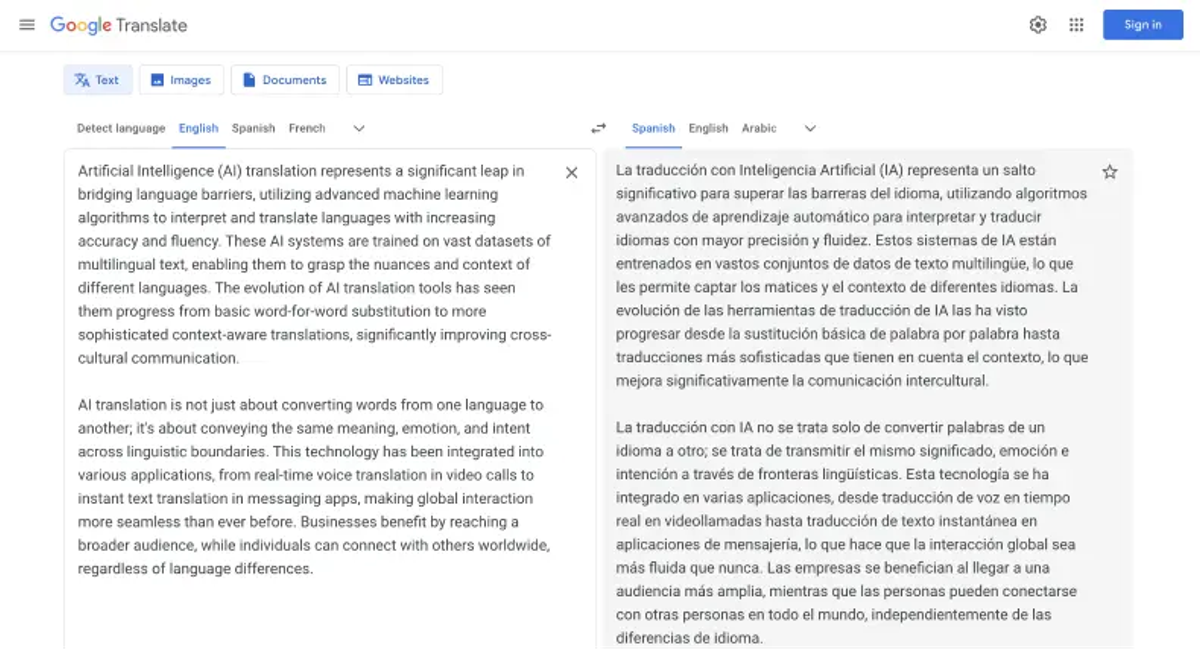Select Arabic as target language
The height and width of the screenshot is (649, 1200).
click(x=759, y=128)
